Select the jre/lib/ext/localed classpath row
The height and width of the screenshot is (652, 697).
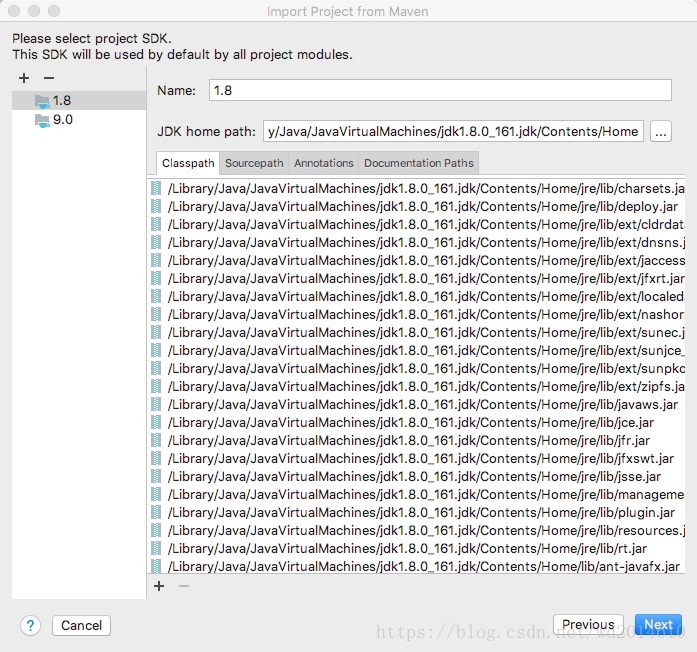coord(416,296)
